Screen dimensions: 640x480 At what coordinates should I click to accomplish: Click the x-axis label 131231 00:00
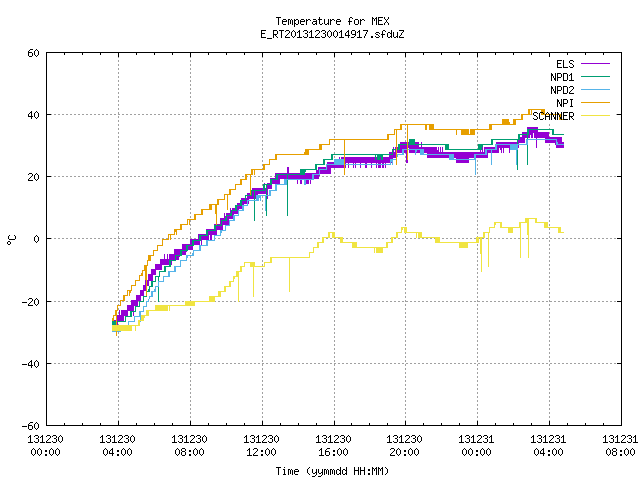pyautogui.click(x=476, y=446)
